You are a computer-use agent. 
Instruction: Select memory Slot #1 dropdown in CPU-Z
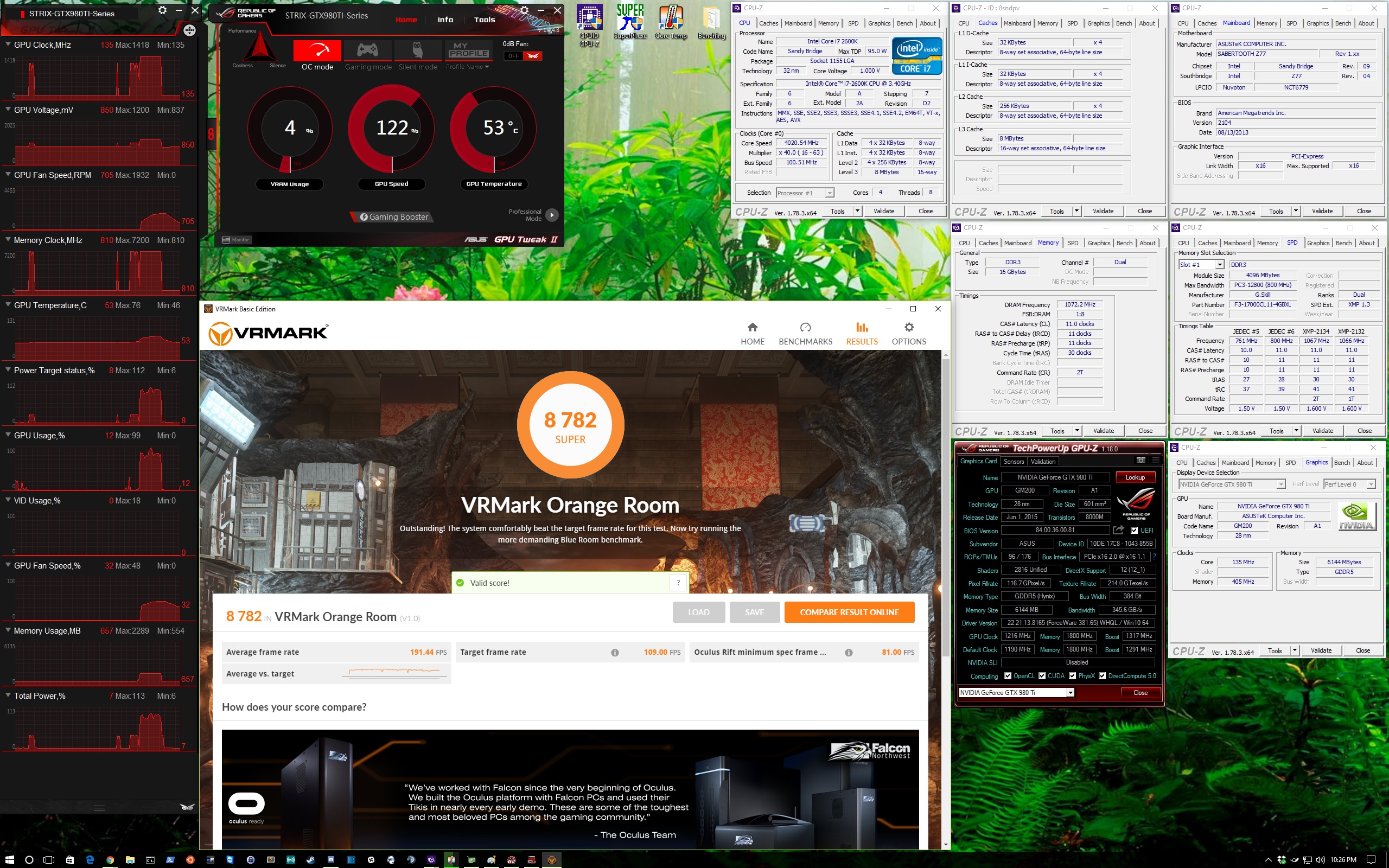[1201, 265]
